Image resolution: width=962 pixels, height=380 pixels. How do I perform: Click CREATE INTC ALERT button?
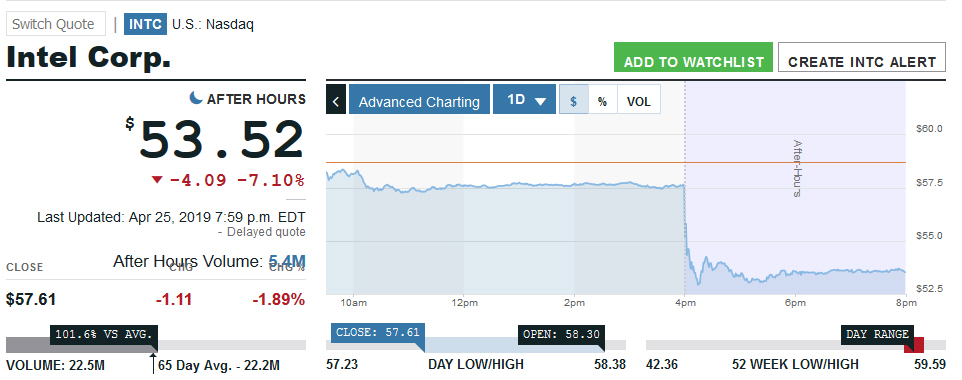point(862,58)
